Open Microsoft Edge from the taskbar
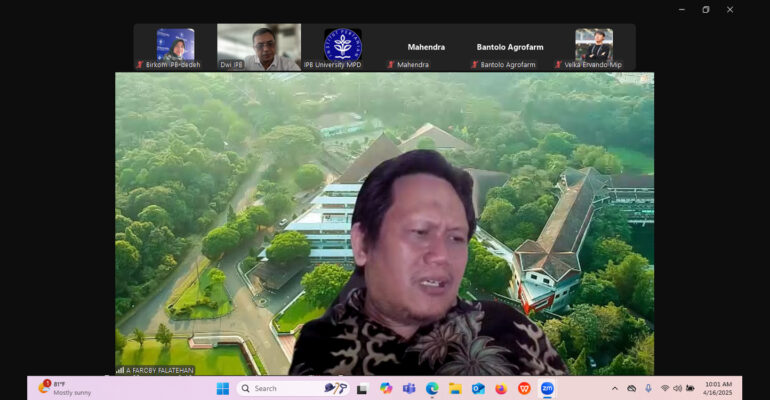The height and width of the screenshot is (400, 770). [x=432, y=388]
